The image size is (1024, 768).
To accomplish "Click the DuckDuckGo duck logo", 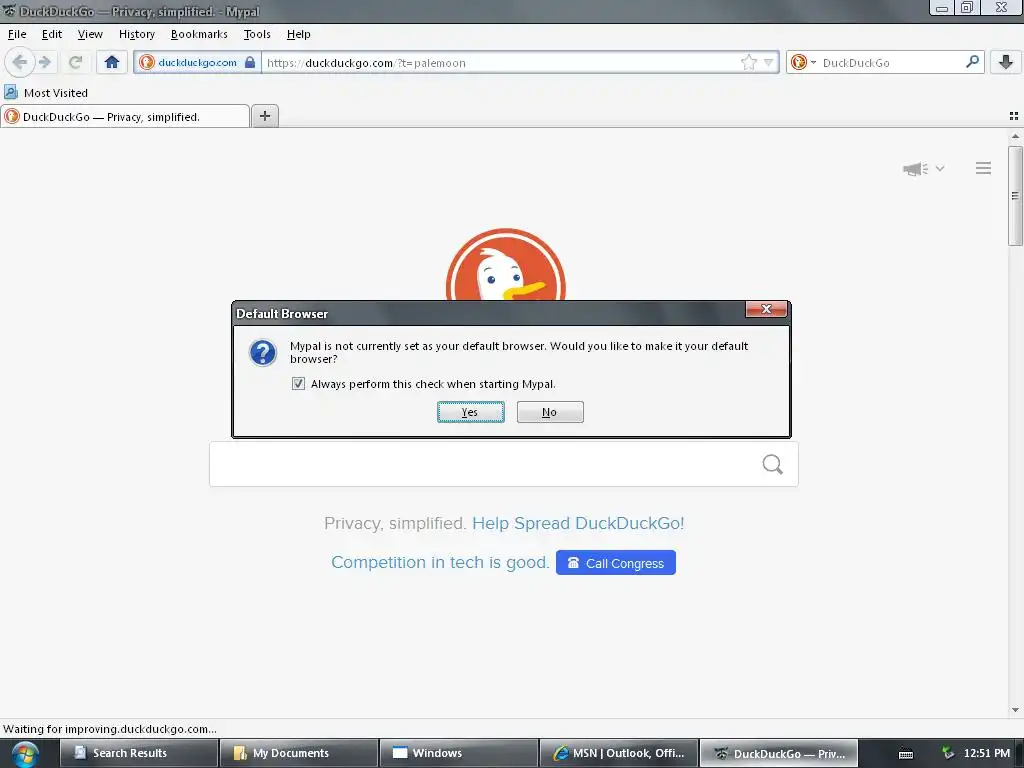I will [506, 264].
